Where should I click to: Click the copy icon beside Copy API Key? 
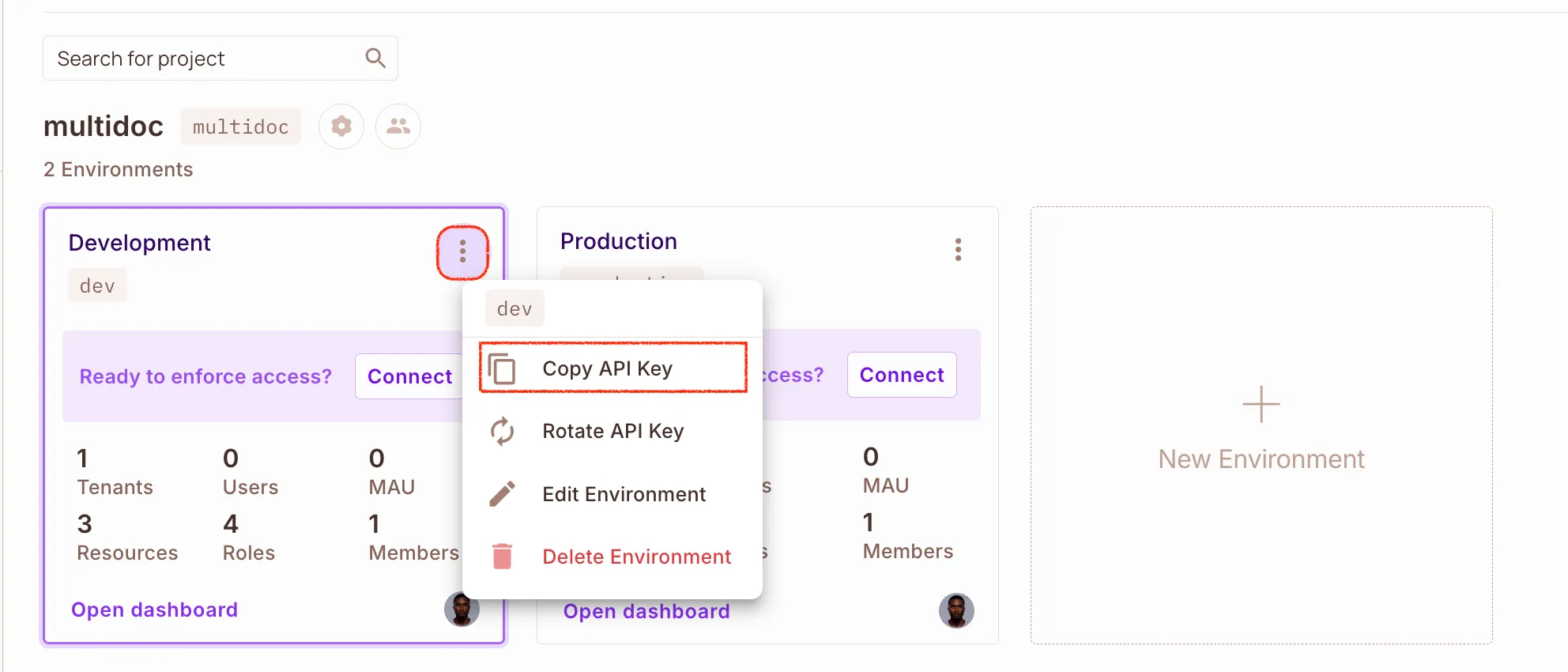pos(502,369)
